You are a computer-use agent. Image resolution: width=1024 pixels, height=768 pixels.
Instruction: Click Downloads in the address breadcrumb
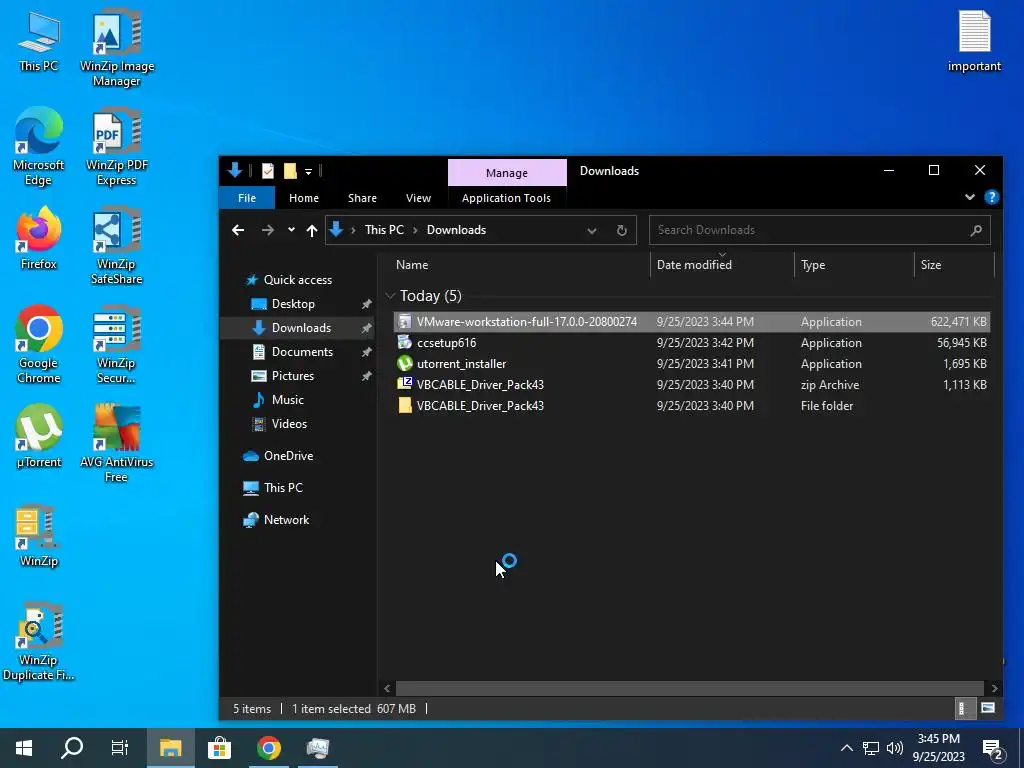tap(456, 230)
